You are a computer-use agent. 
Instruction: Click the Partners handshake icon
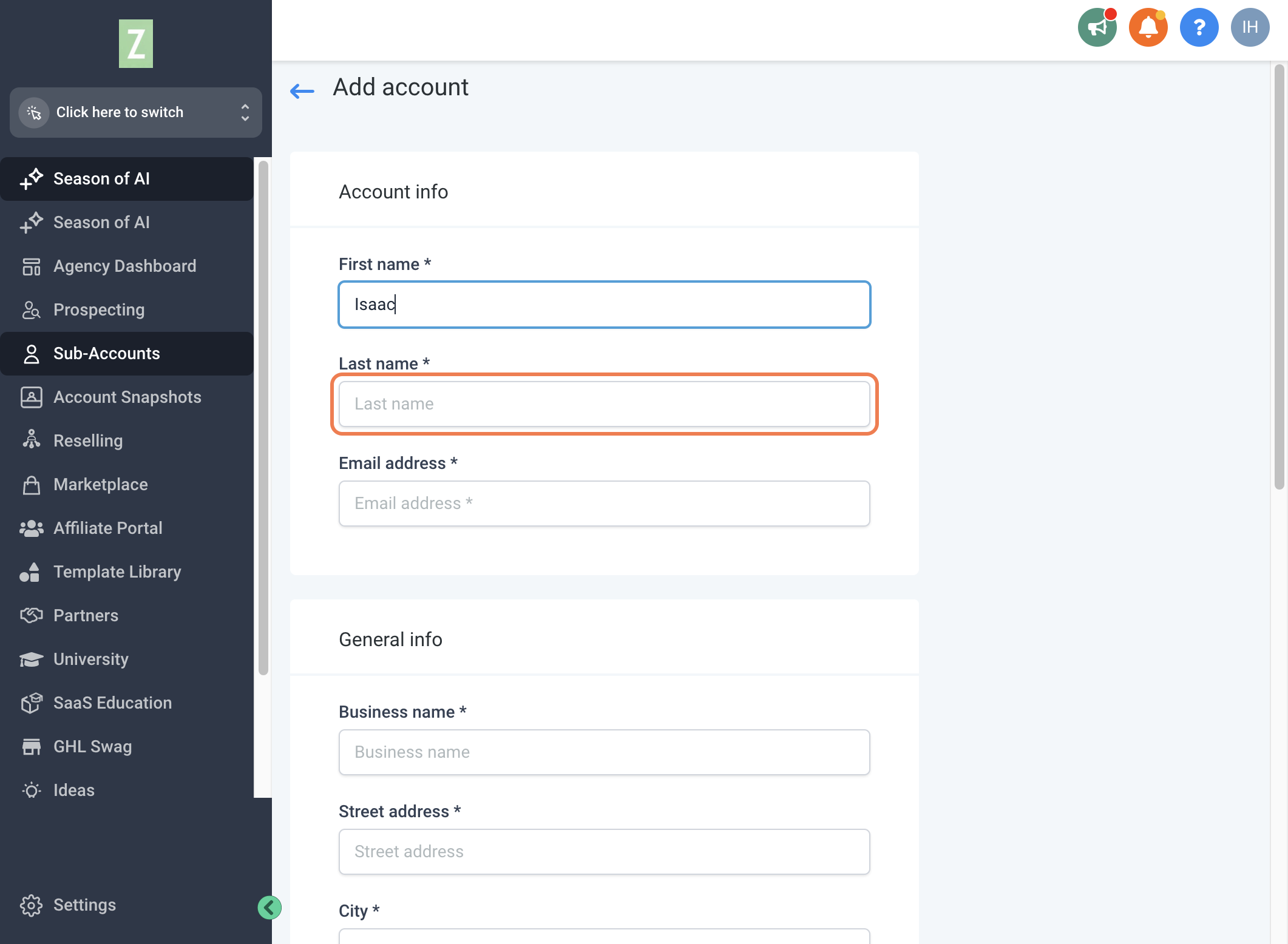click(x=31, y=616)
